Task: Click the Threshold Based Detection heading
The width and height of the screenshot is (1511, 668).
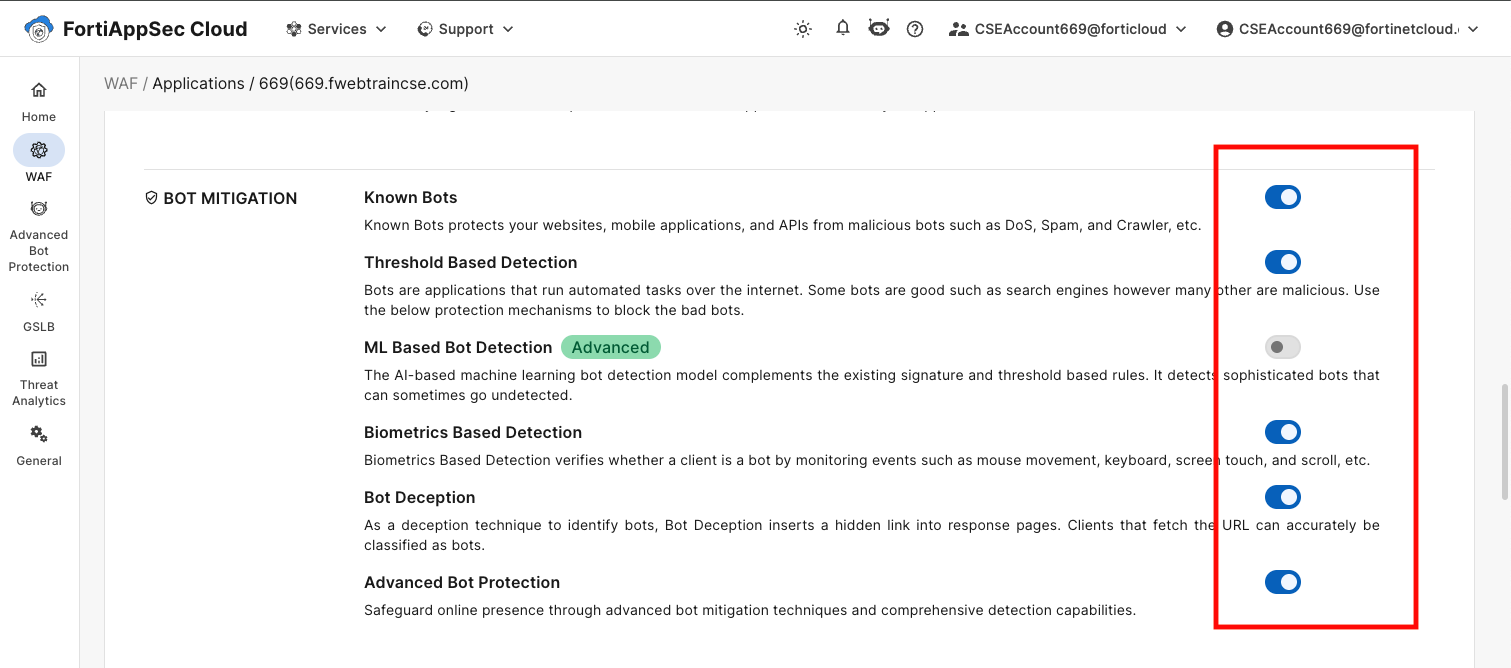Action: (471, 262)
